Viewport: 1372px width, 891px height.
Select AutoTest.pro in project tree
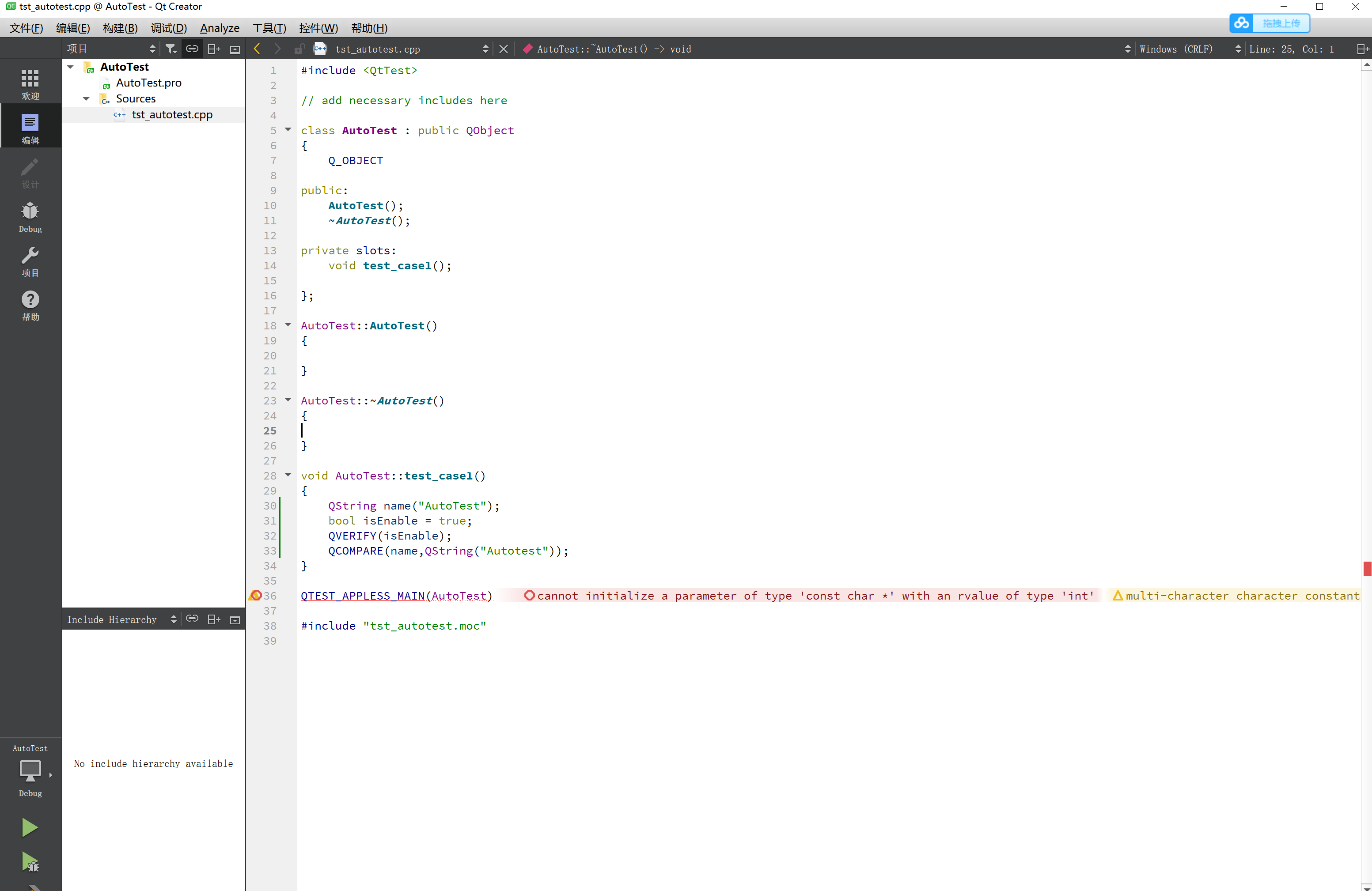pyautogui.click(x=148, y=83)
